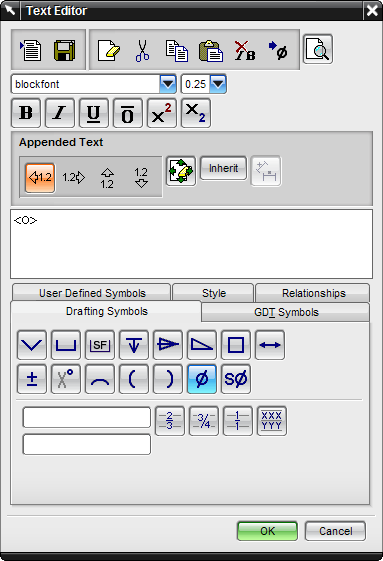Insert the Spherical Diameter symbol
The height and width of the screenshot is (561, 383).
point(236,379)
